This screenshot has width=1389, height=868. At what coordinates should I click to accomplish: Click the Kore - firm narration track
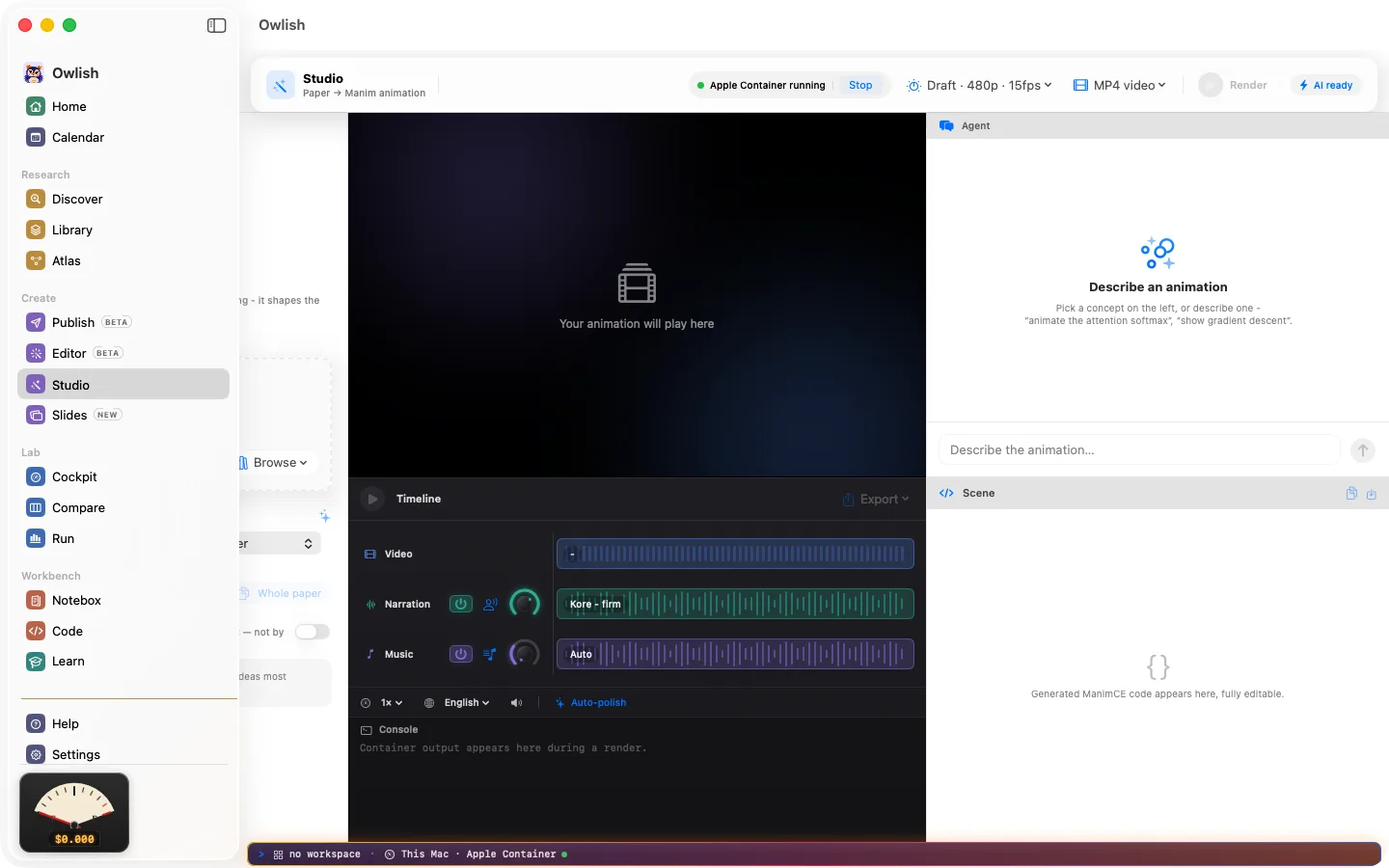click(x=735, y=604)
